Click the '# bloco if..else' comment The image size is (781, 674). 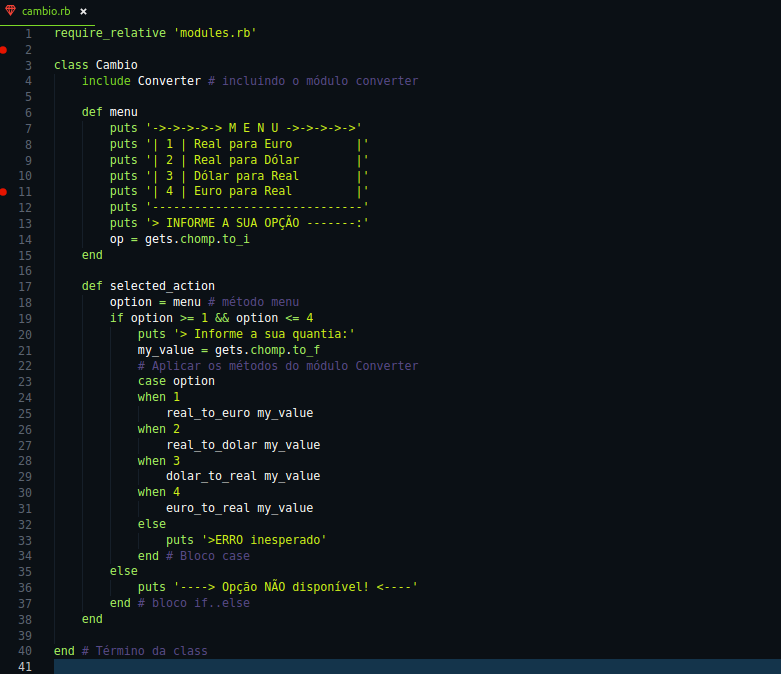(194, 603)
